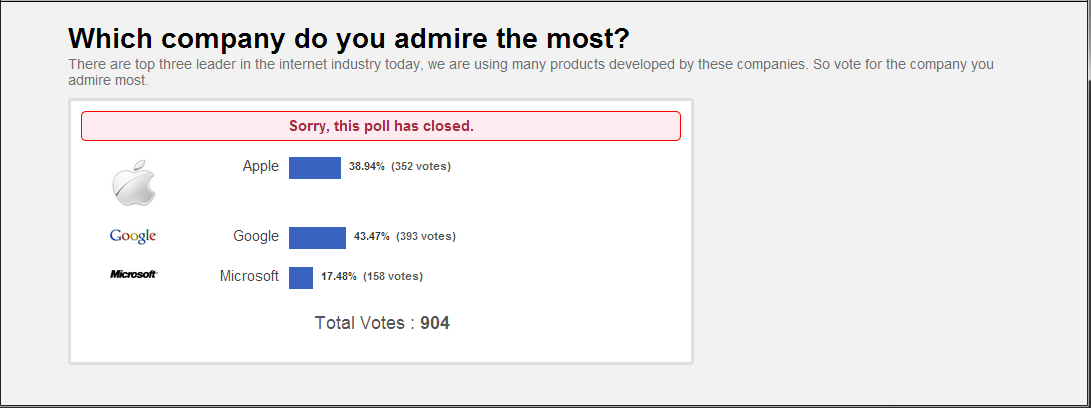Click the Total Votes label

[x=364, y=323]
